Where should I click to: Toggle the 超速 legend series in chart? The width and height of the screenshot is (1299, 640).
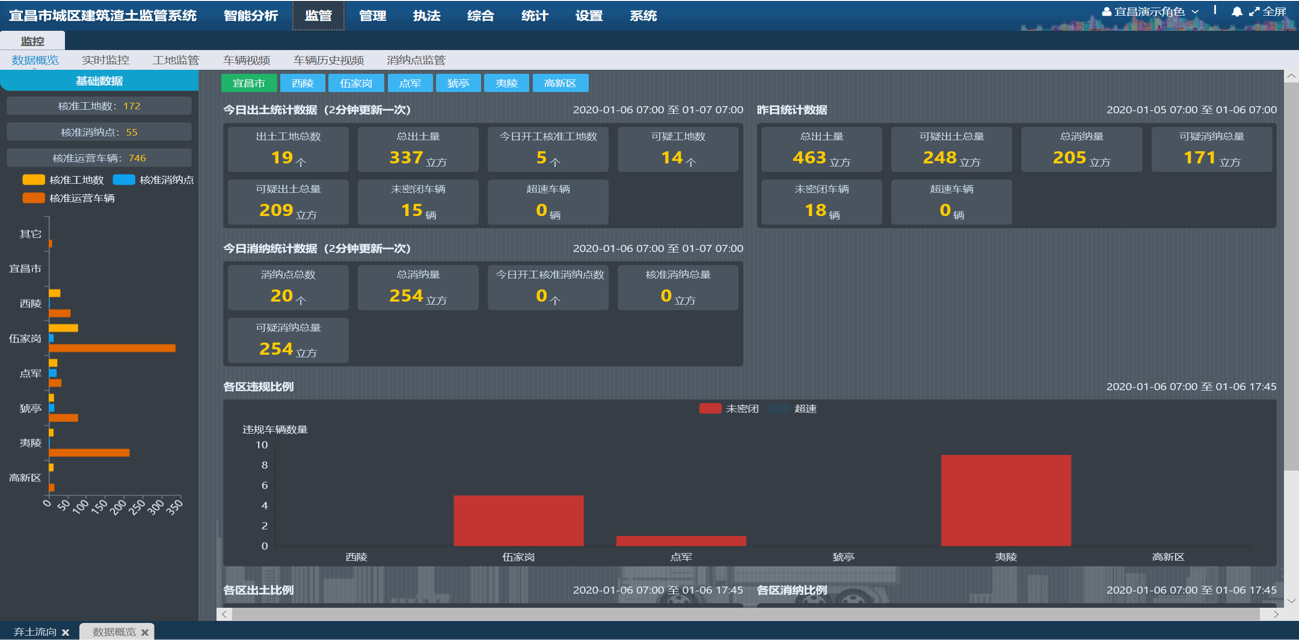click(x=779, y=408)
